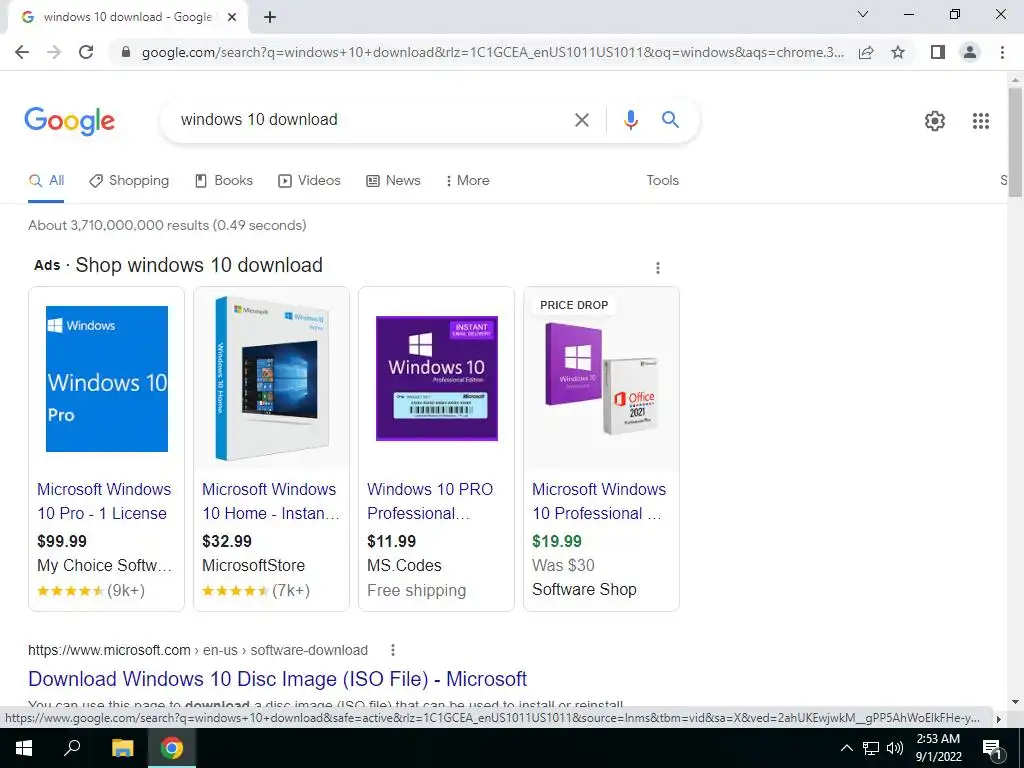This screenshot has height=768, width=1024.
Task: Open the volume tray icon
Action: pyautogui.click(x=895, y=748)
